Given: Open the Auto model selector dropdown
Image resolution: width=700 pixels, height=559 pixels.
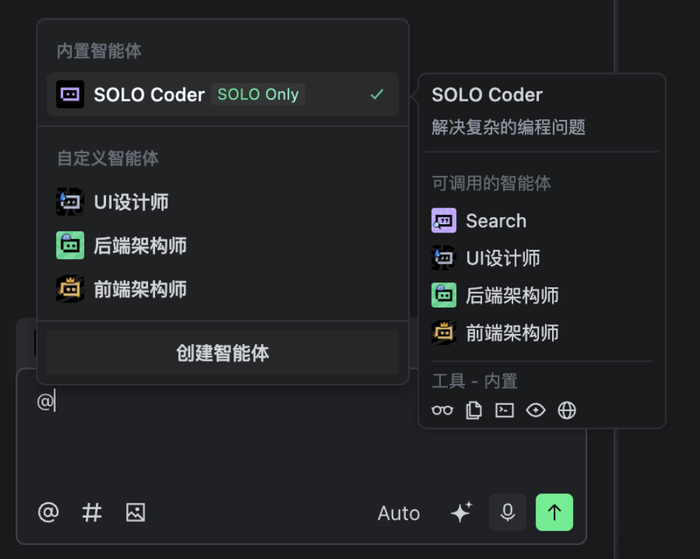Looking at the screenshot, I should point(398,513).
